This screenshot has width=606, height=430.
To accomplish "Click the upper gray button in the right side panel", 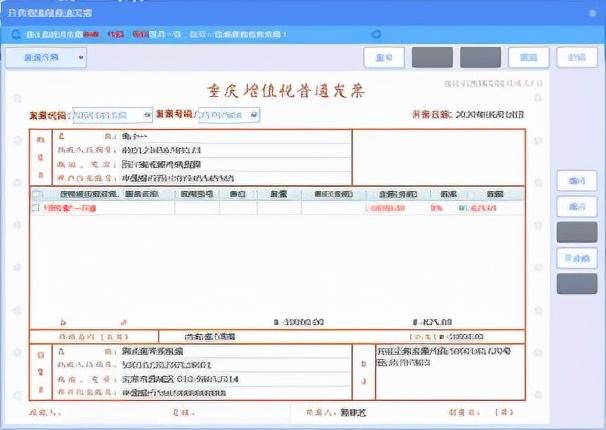I will [x=576, y=232].
